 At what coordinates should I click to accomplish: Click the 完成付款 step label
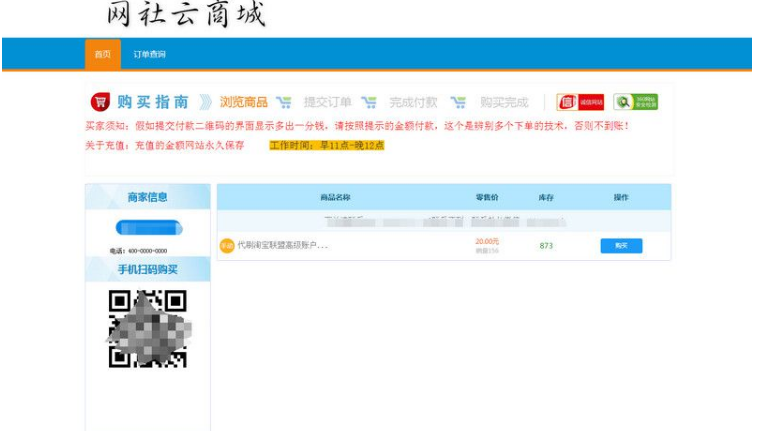pos(414,102)
